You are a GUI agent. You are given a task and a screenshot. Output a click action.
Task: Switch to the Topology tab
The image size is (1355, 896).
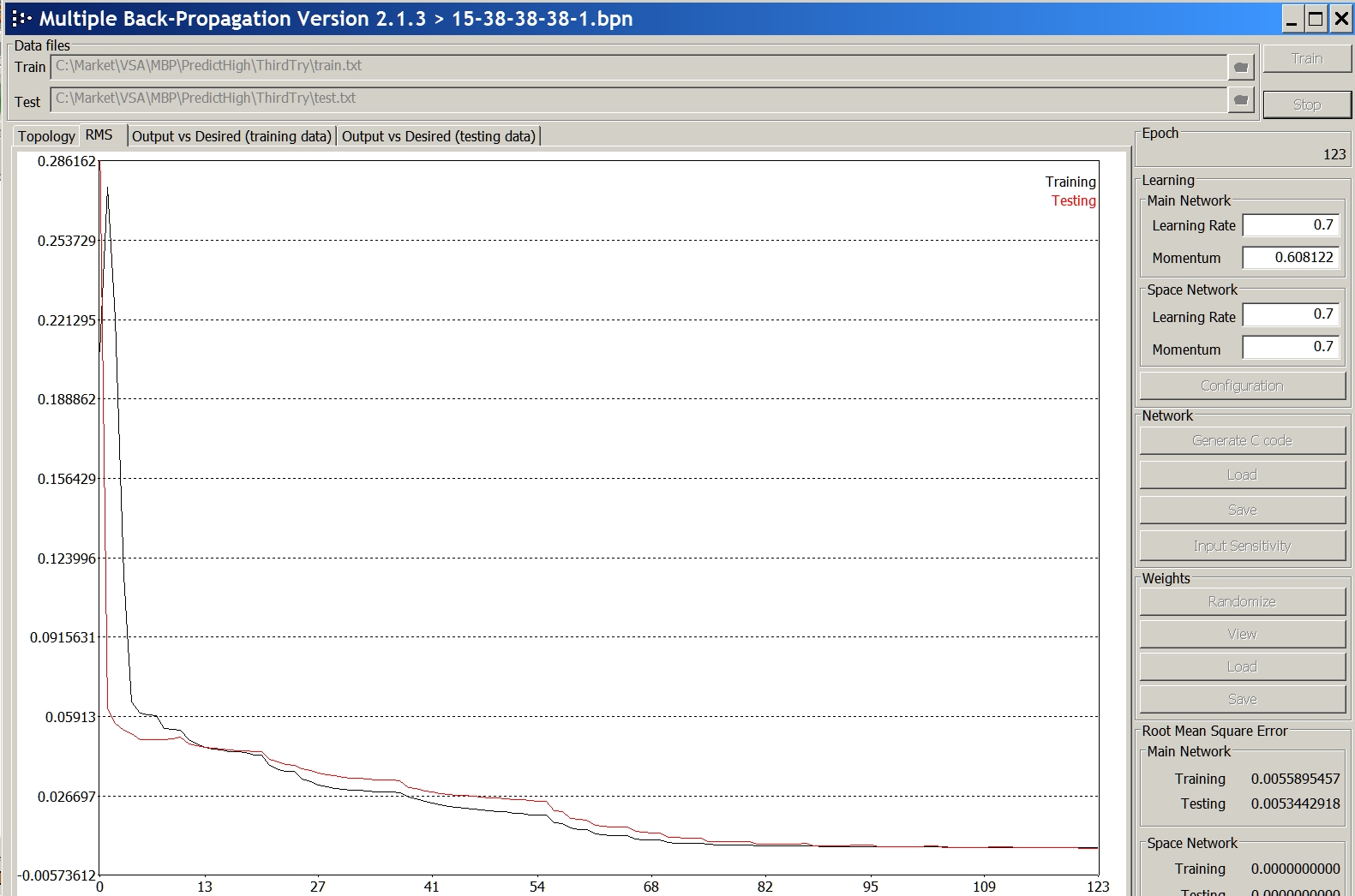pyautogui.click(x=46, y=136)
